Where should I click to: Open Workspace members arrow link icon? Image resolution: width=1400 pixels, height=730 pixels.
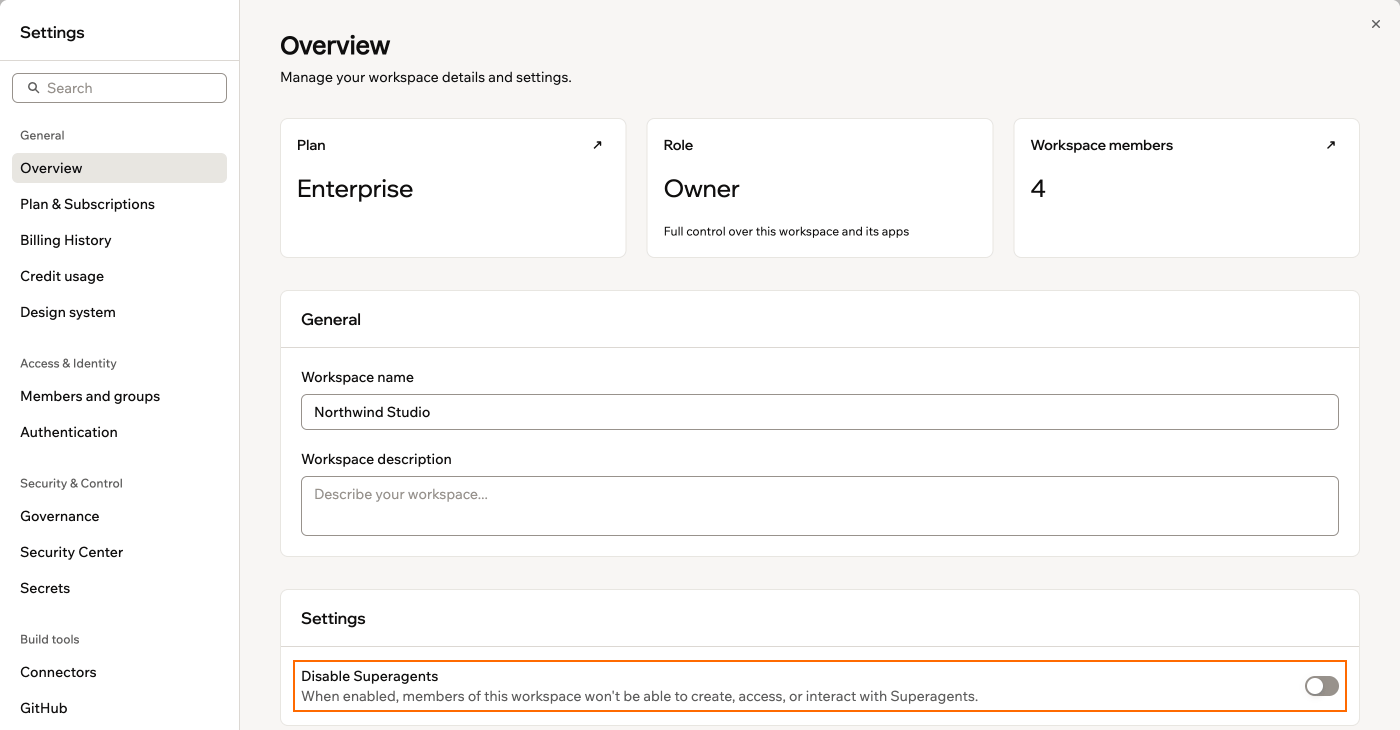[x=1330, y=145]
